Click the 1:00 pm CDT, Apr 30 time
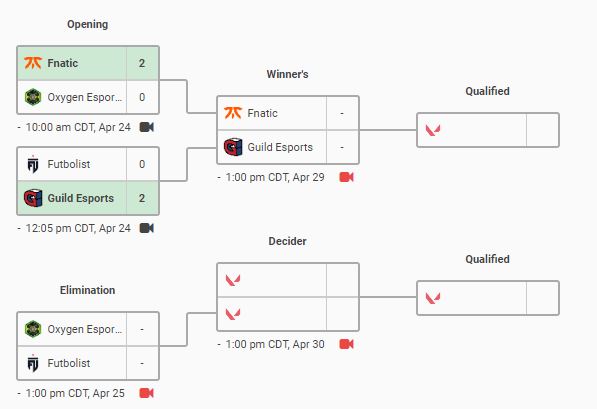Viewport: 597px width, 409px height. (x=275, y=344)
